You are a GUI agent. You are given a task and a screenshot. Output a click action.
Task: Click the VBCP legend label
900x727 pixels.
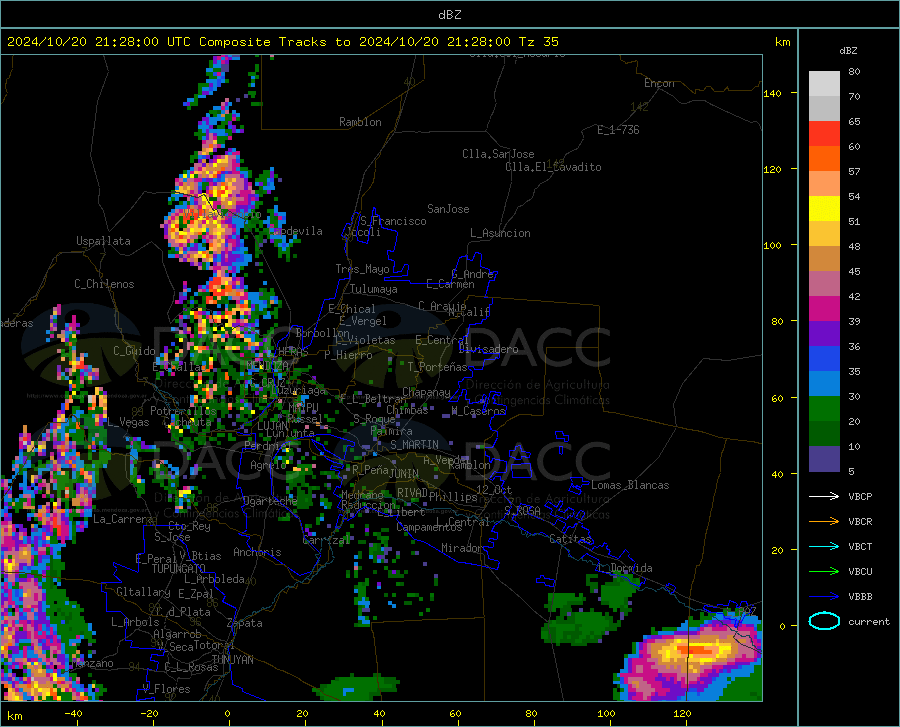pyautogui.click(x=860, y=496)
